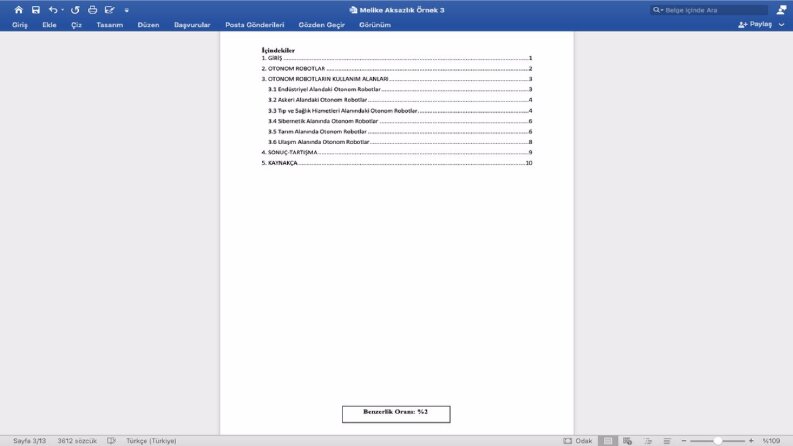
Task: Click the edit document icon beside the printer
Action: click(x=109, y=10)
